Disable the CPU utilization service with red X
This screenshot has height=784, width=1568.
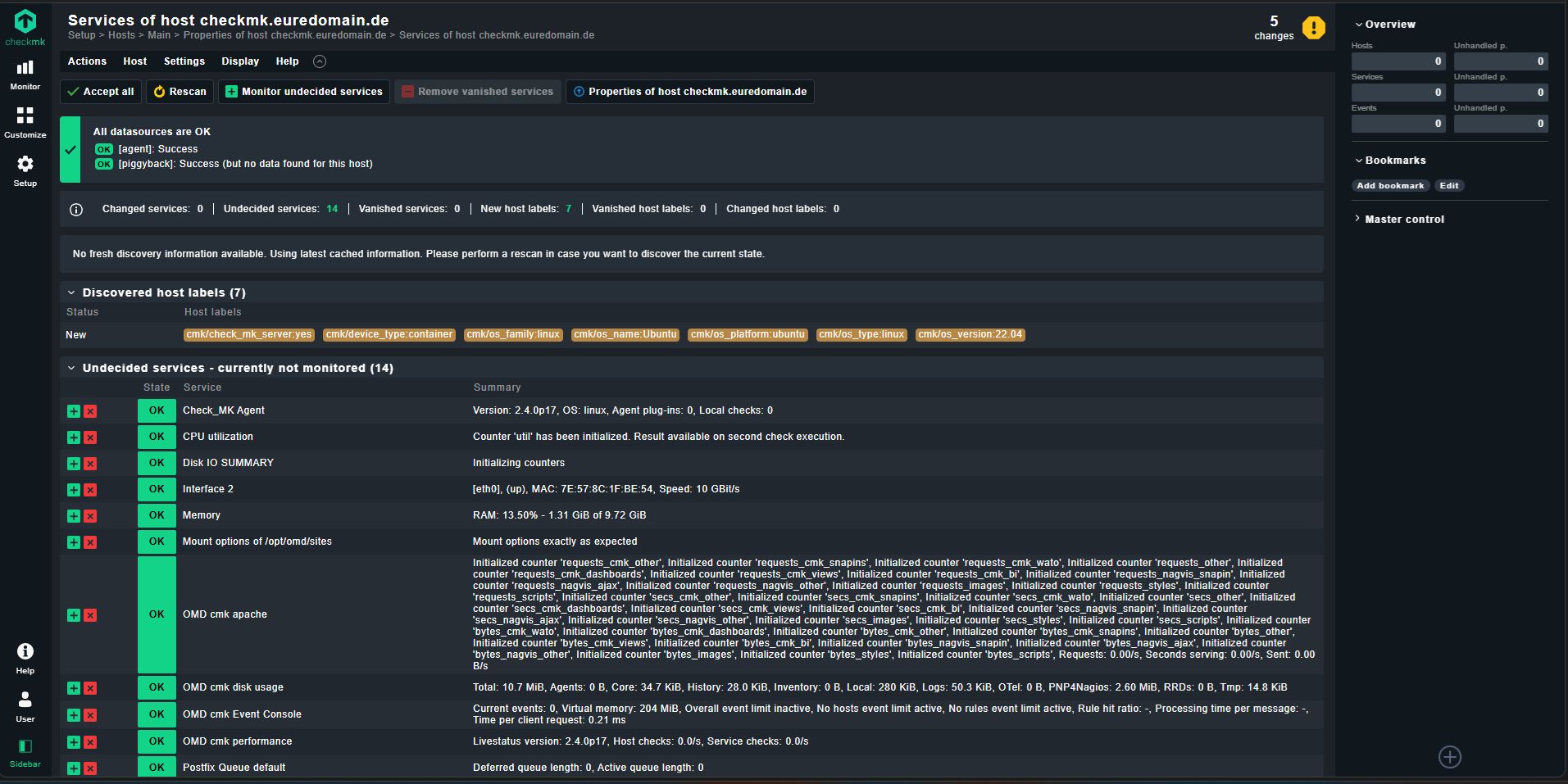[x=90, y=437]
